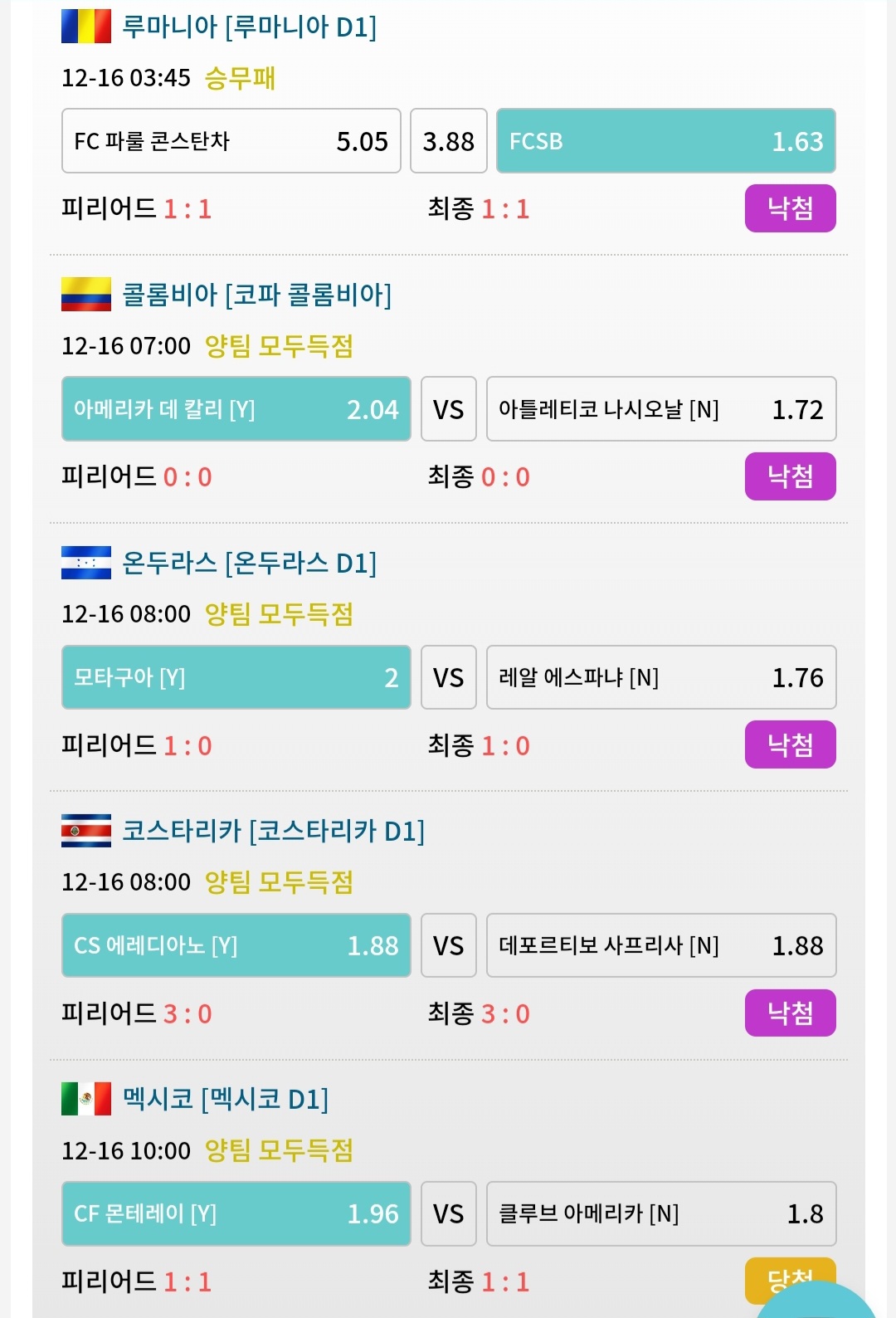Click the purple 낙첨 badge for FCSB match
Screen dimensions: 896x1318
tap(791, 208)
